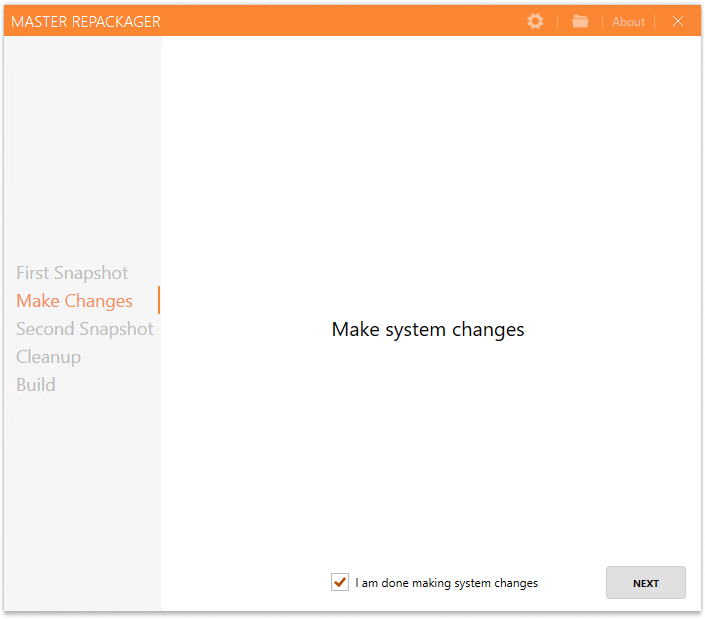Screen dimensions: 705x619
Task: Go to the First Snapshot step
Action: pos(72,273)
